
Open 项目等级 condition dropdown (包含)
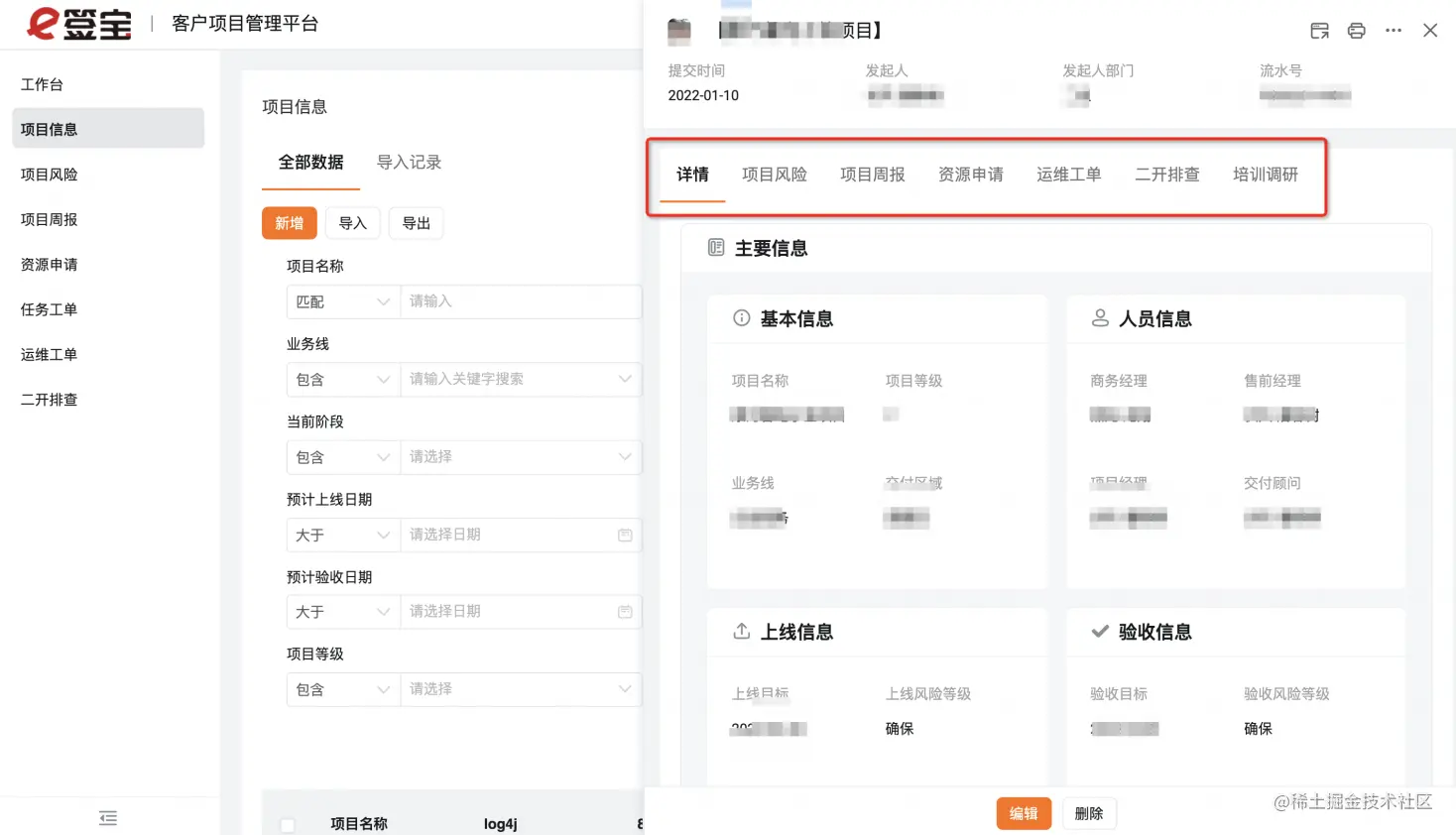click(x=343, y=689)
